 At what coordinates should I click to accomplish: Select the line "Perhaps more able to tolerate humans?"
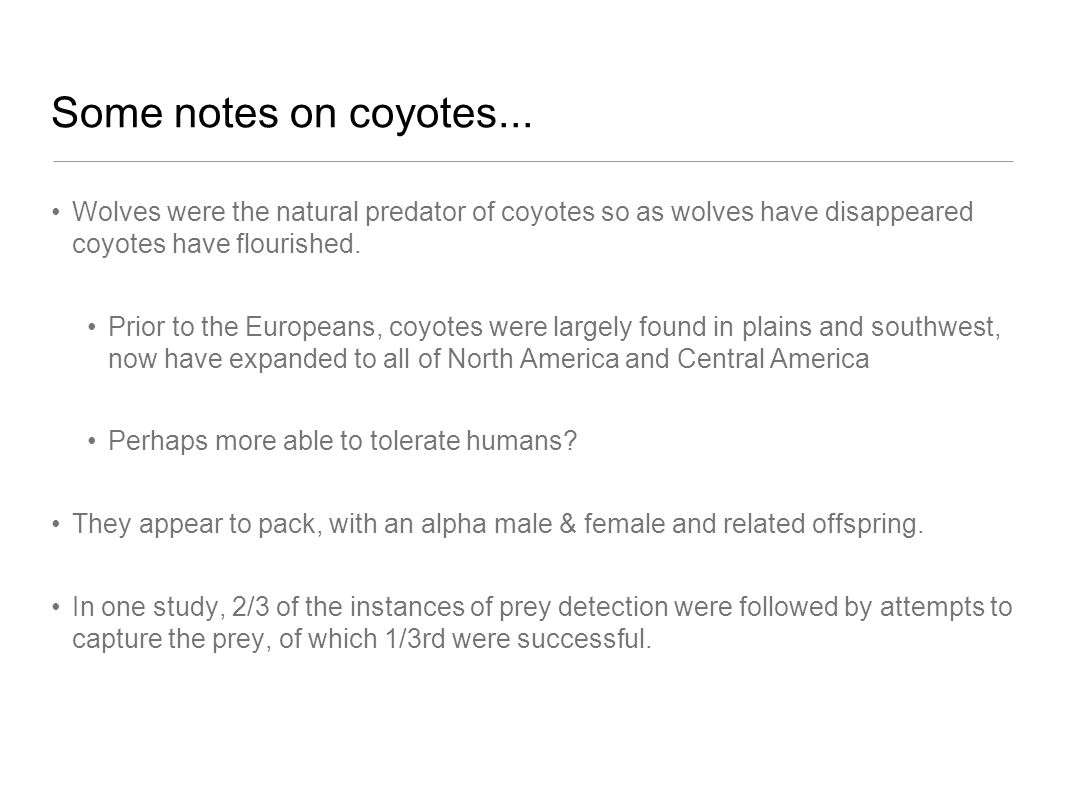coord(343,441)
